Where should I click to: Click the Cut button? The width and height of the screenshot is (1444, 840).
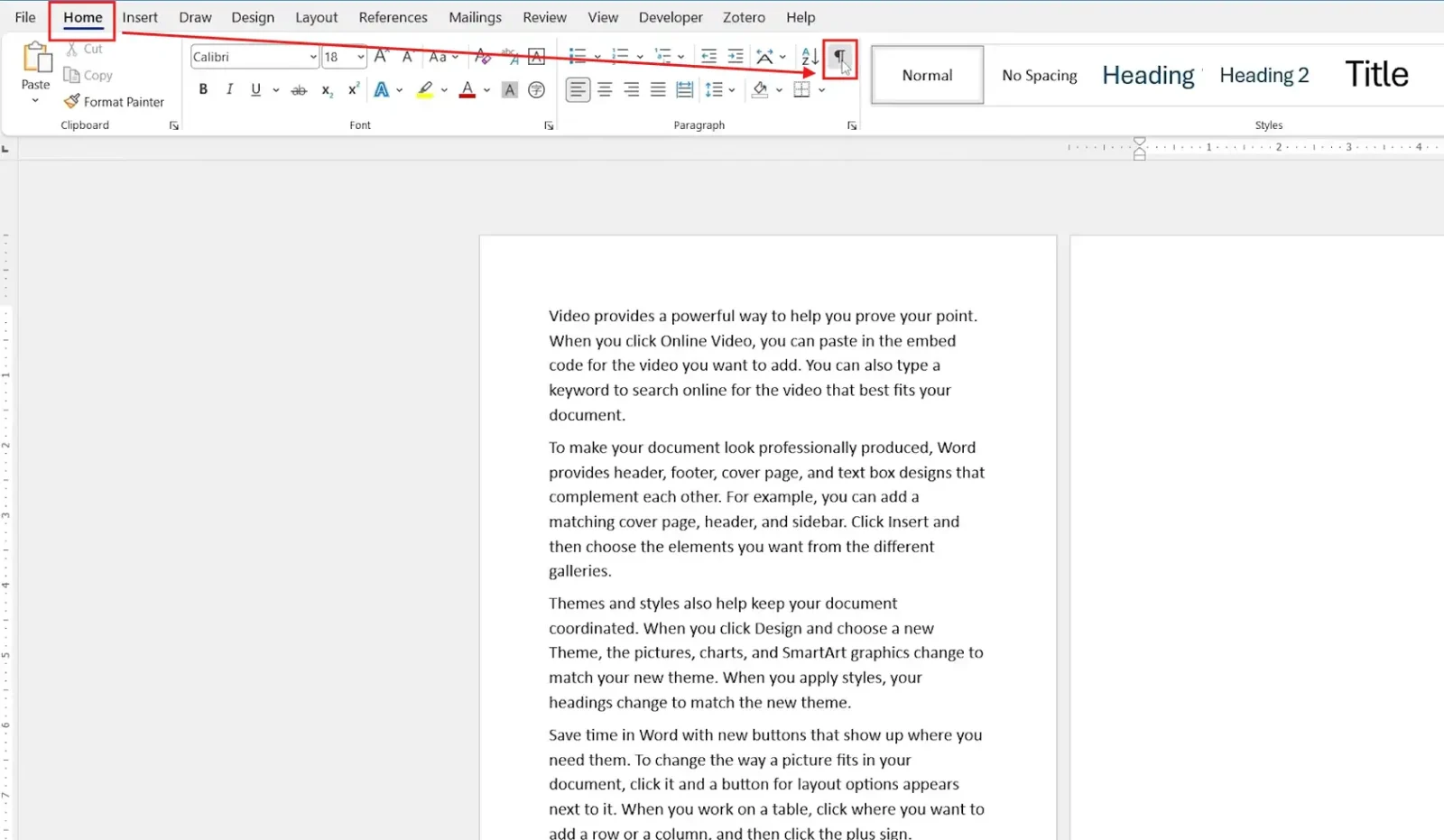coord(85,49)
